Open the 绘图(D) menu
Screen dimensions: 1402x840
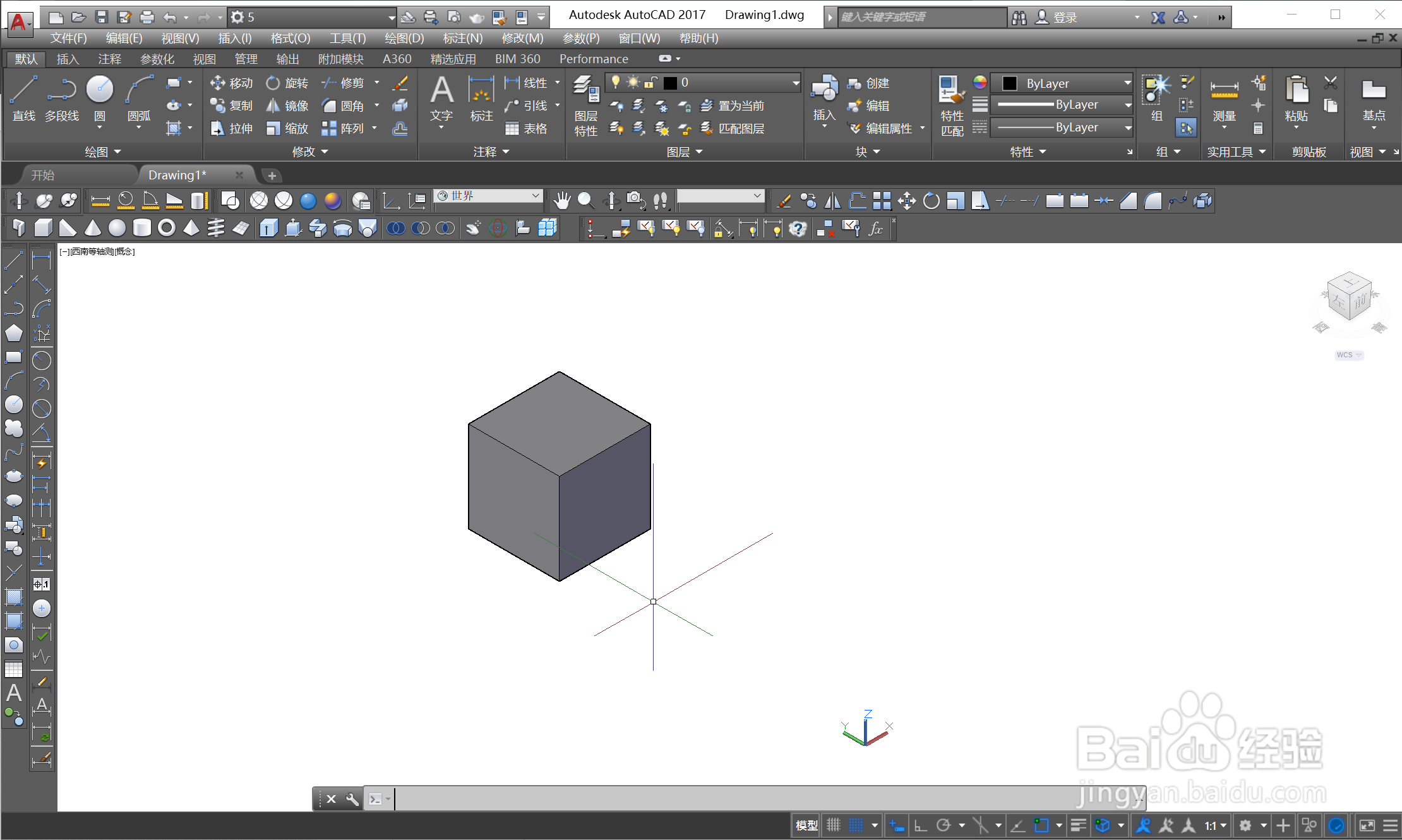click(x=404, y=39)
